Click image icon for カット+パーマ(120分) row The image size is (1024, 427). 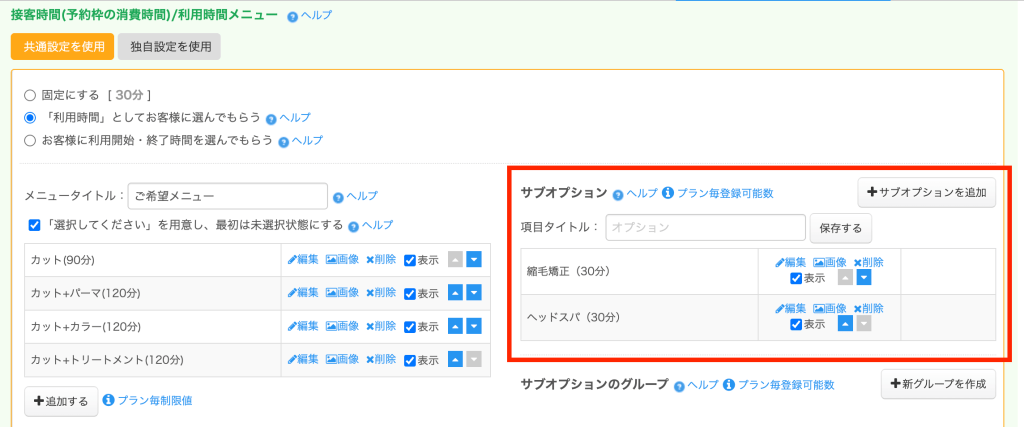coord(342,293)
